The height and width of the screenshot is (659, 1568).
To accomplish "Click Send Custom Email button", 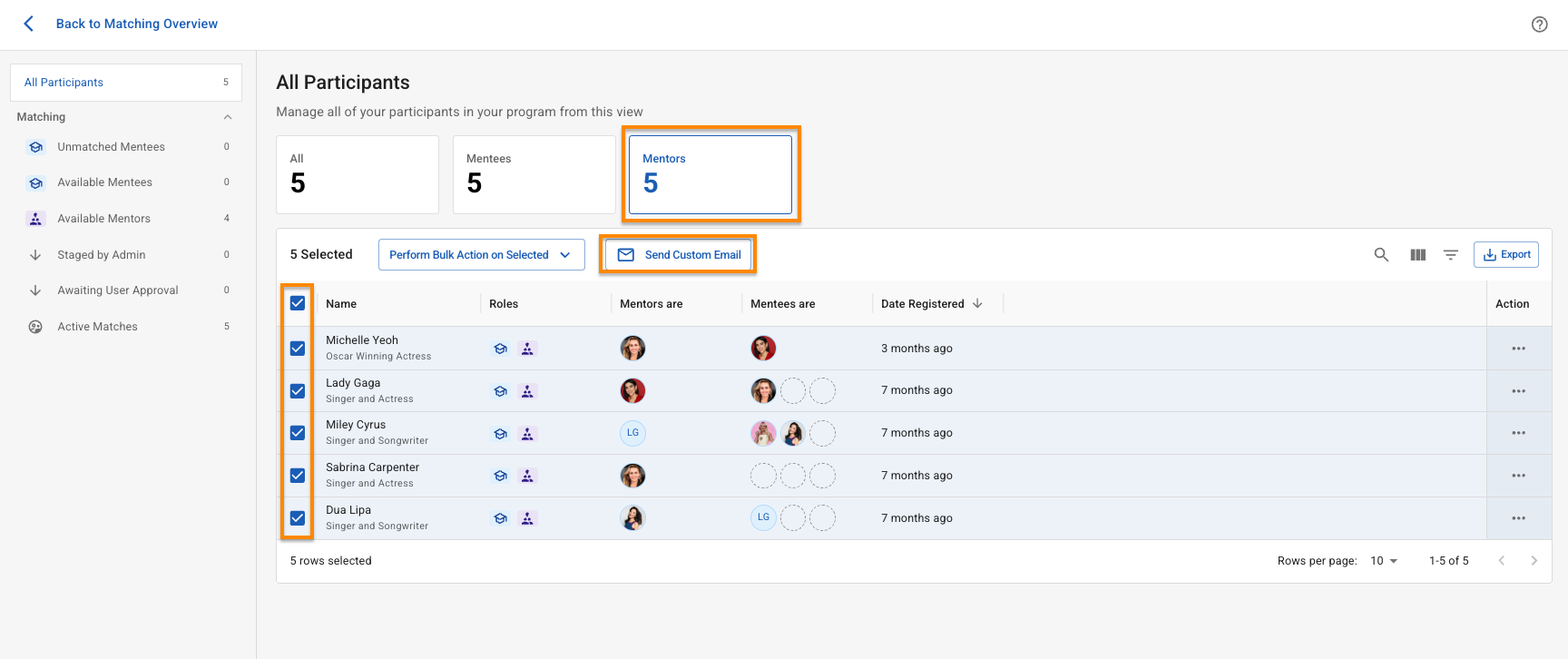I will [680, 255].
